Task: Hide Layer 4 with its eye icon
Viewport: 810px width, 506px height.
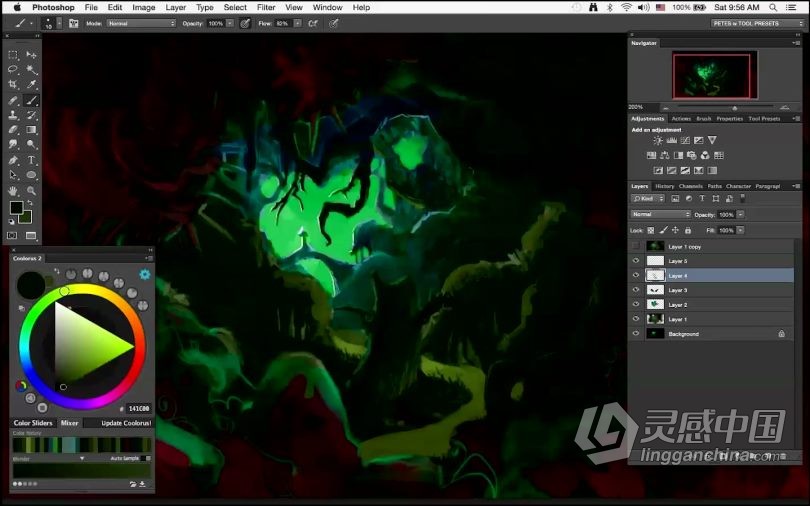Action: (x=636, y=275)
